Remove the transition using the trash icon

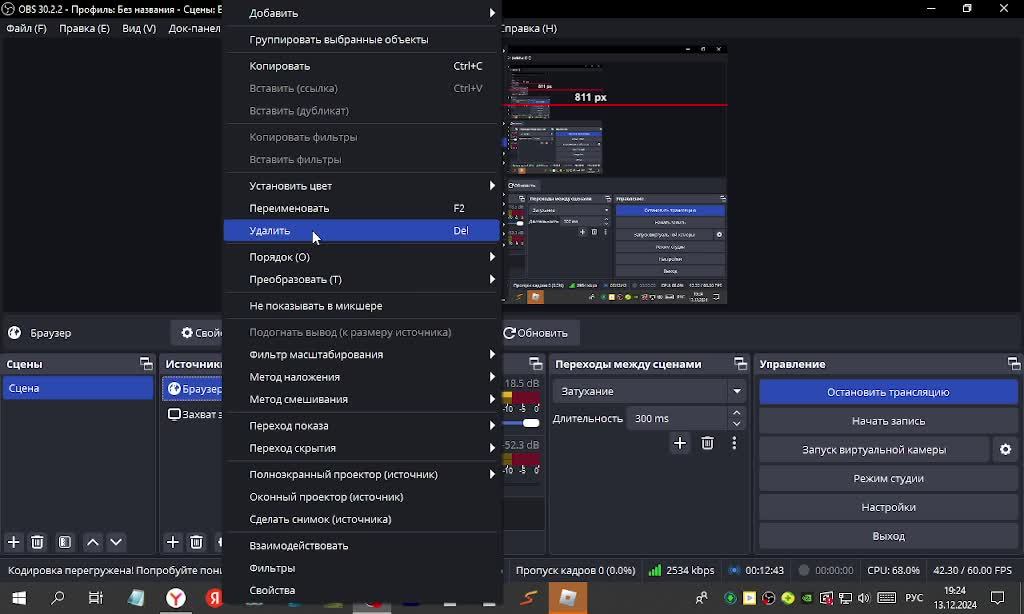pyautogui.click(x=707, y=444)
